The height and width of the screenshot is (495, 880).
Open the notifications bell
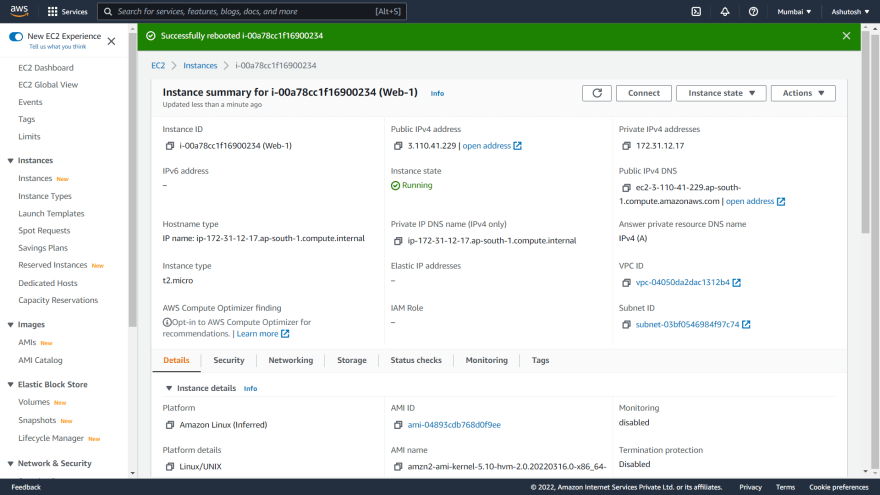[x=725, y=11]
